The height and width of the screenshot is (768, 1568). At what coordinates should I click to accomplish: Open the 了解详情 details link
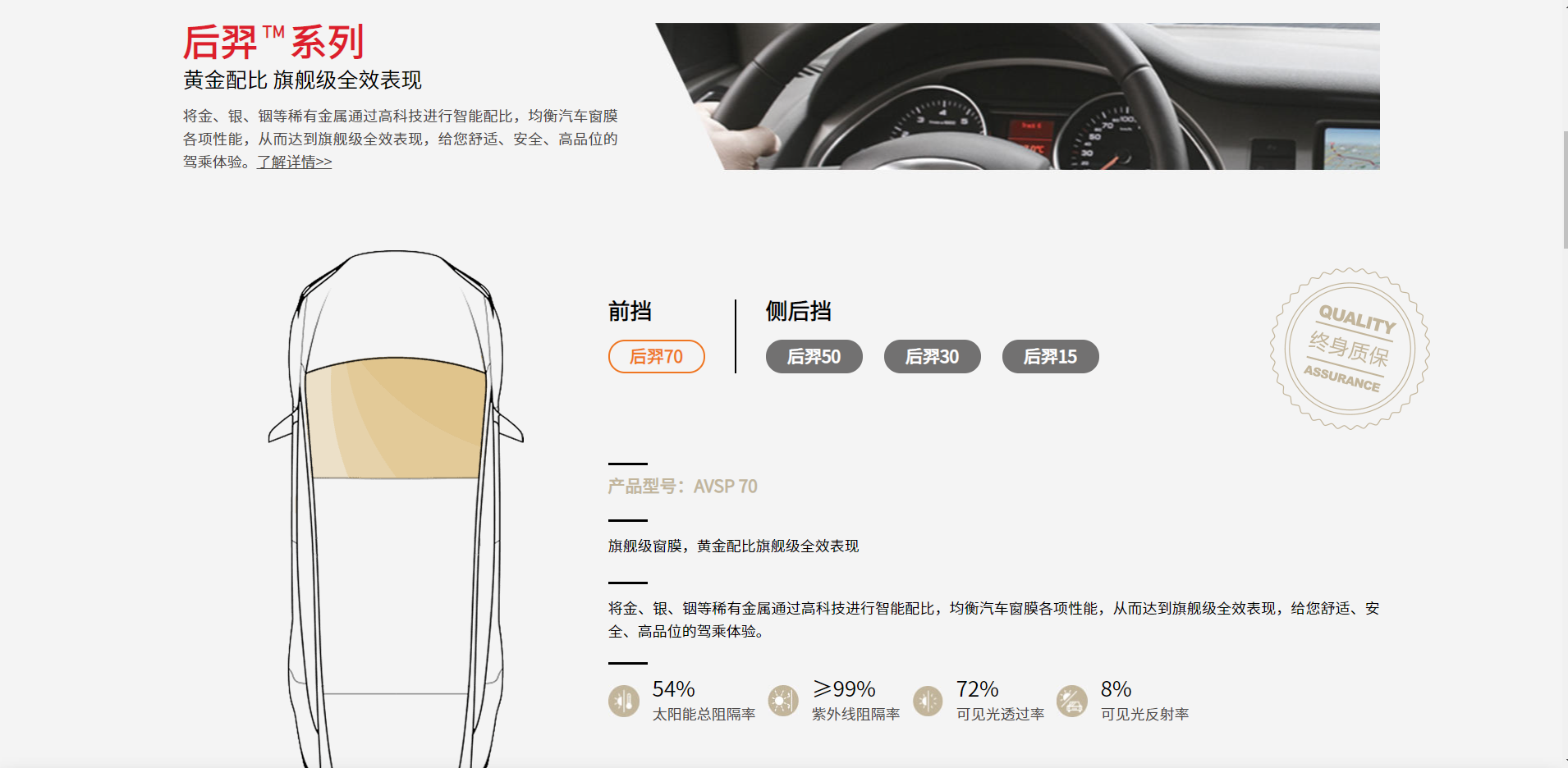[292, 162]
